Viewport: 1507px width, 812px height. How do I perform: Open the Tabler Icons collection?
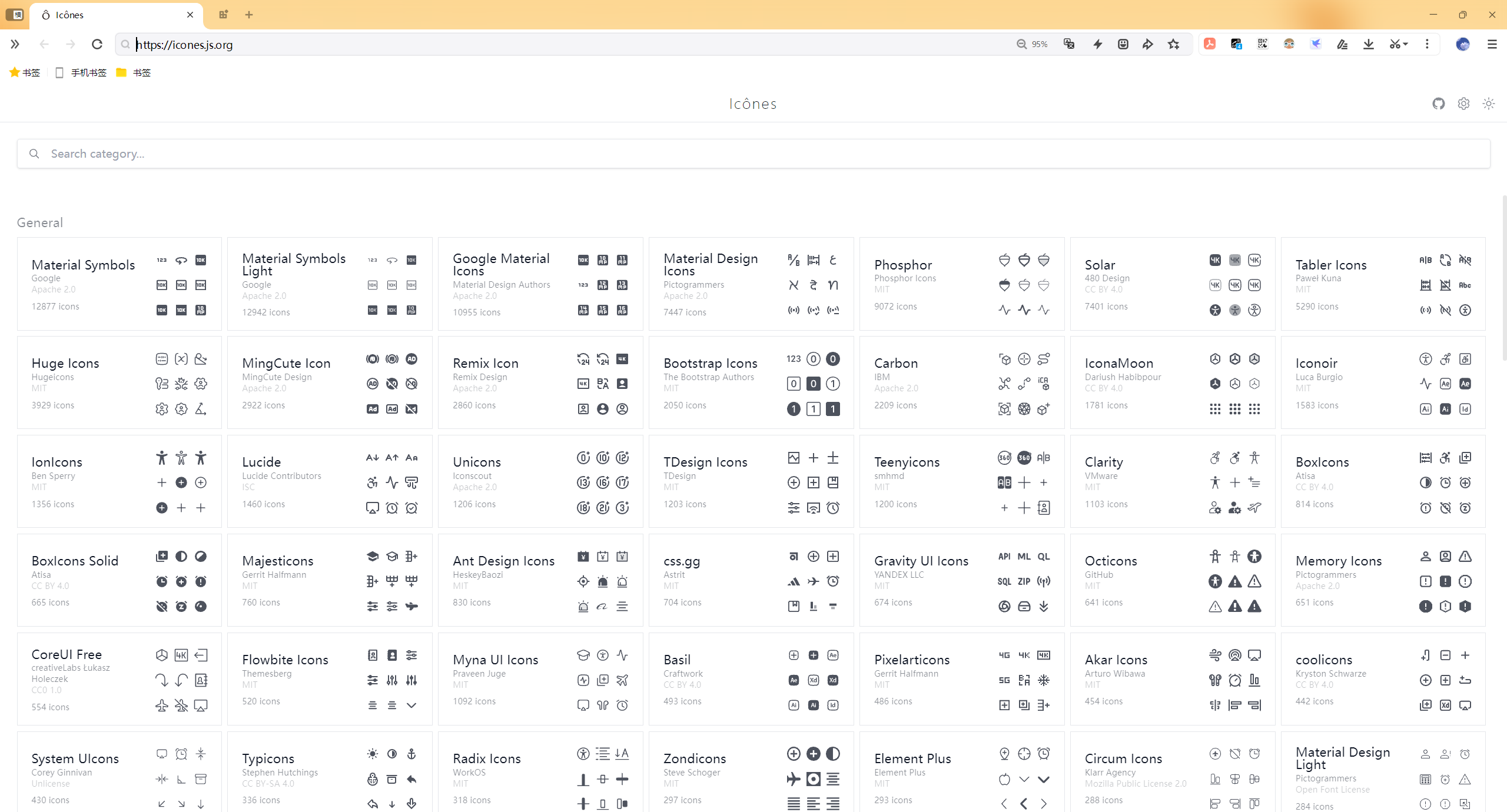[1383, 284]
